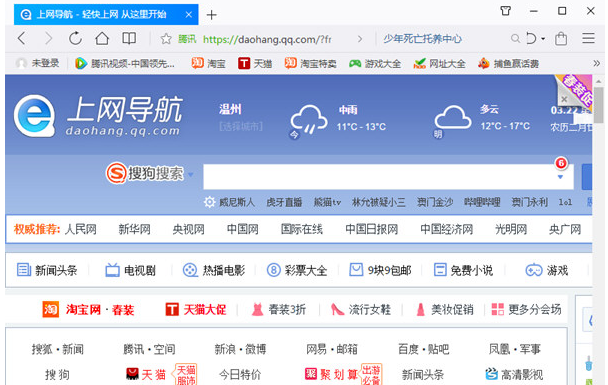The width and height of the screenshot is (608, 385).
Task: Open the browser home page icon
Action: click(102, 38)
